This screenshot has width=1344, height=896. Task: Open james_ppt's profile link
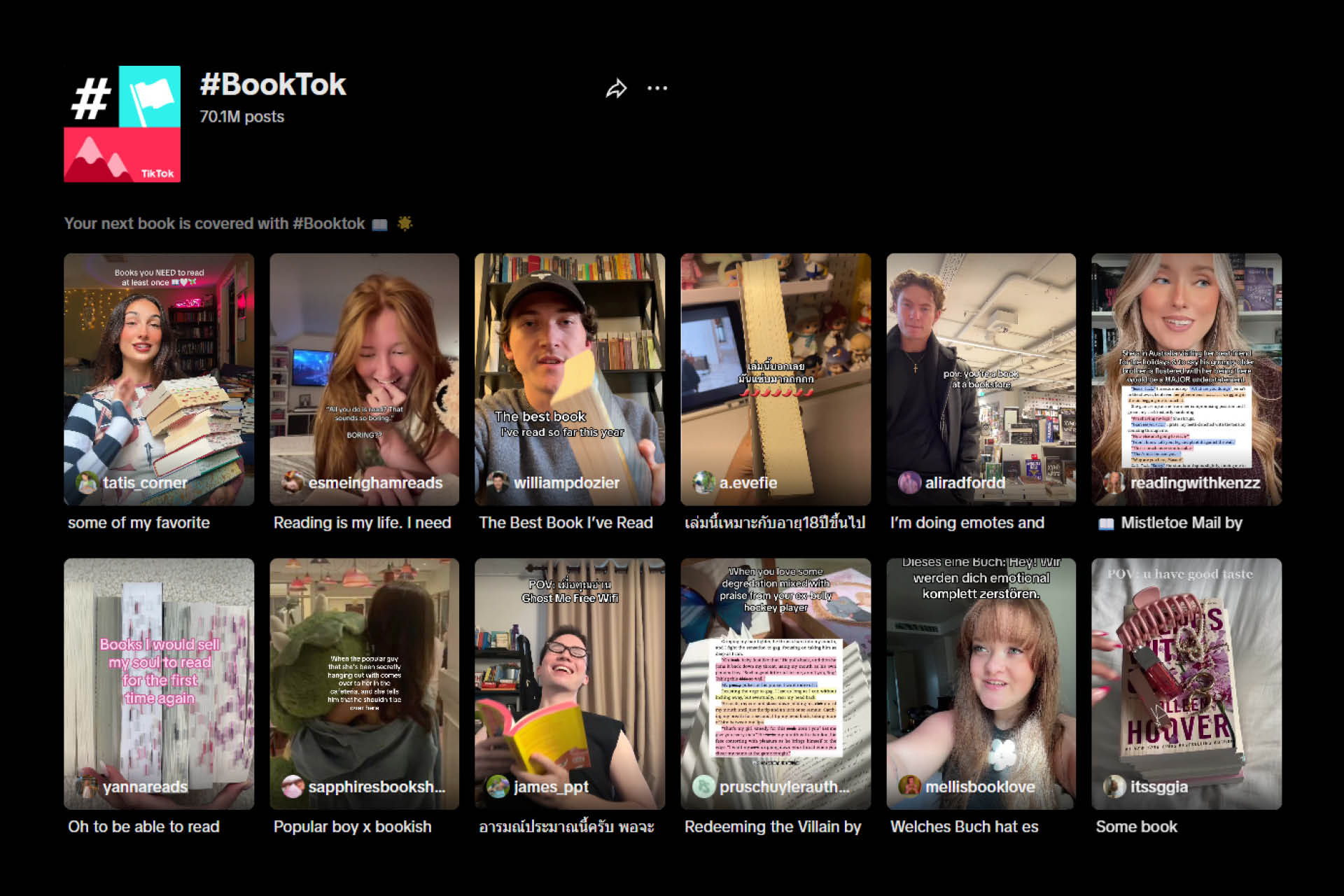pyautogui.click(x=552, y=787)
